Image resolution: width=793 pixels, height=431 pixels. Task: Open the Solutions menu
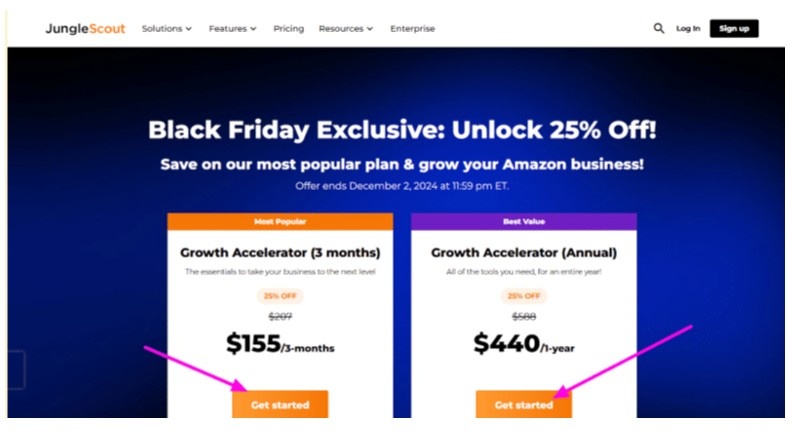tap(167, 28)
